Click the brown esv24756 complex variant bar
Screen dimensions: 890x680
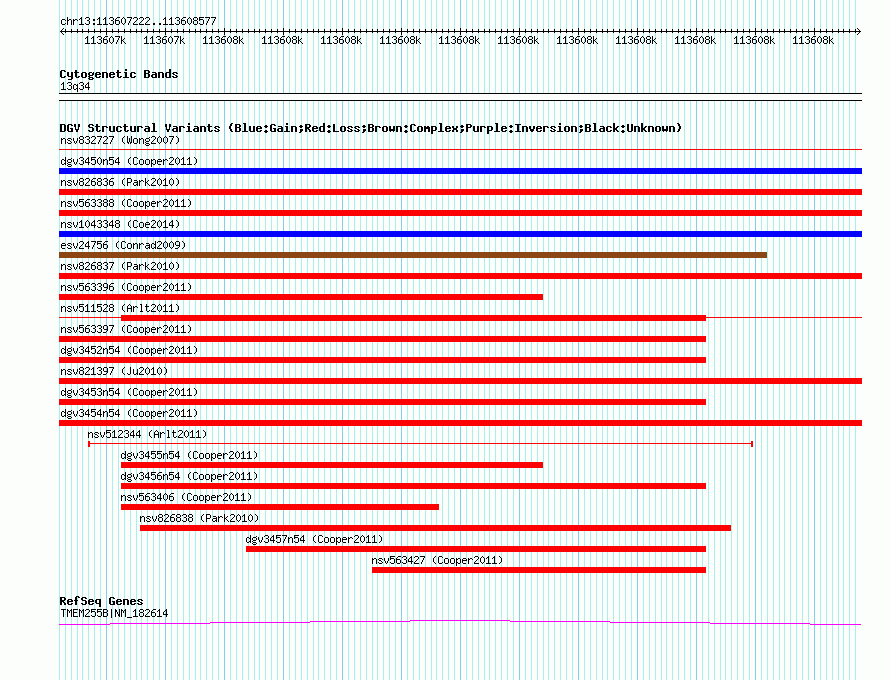[413, 255]
